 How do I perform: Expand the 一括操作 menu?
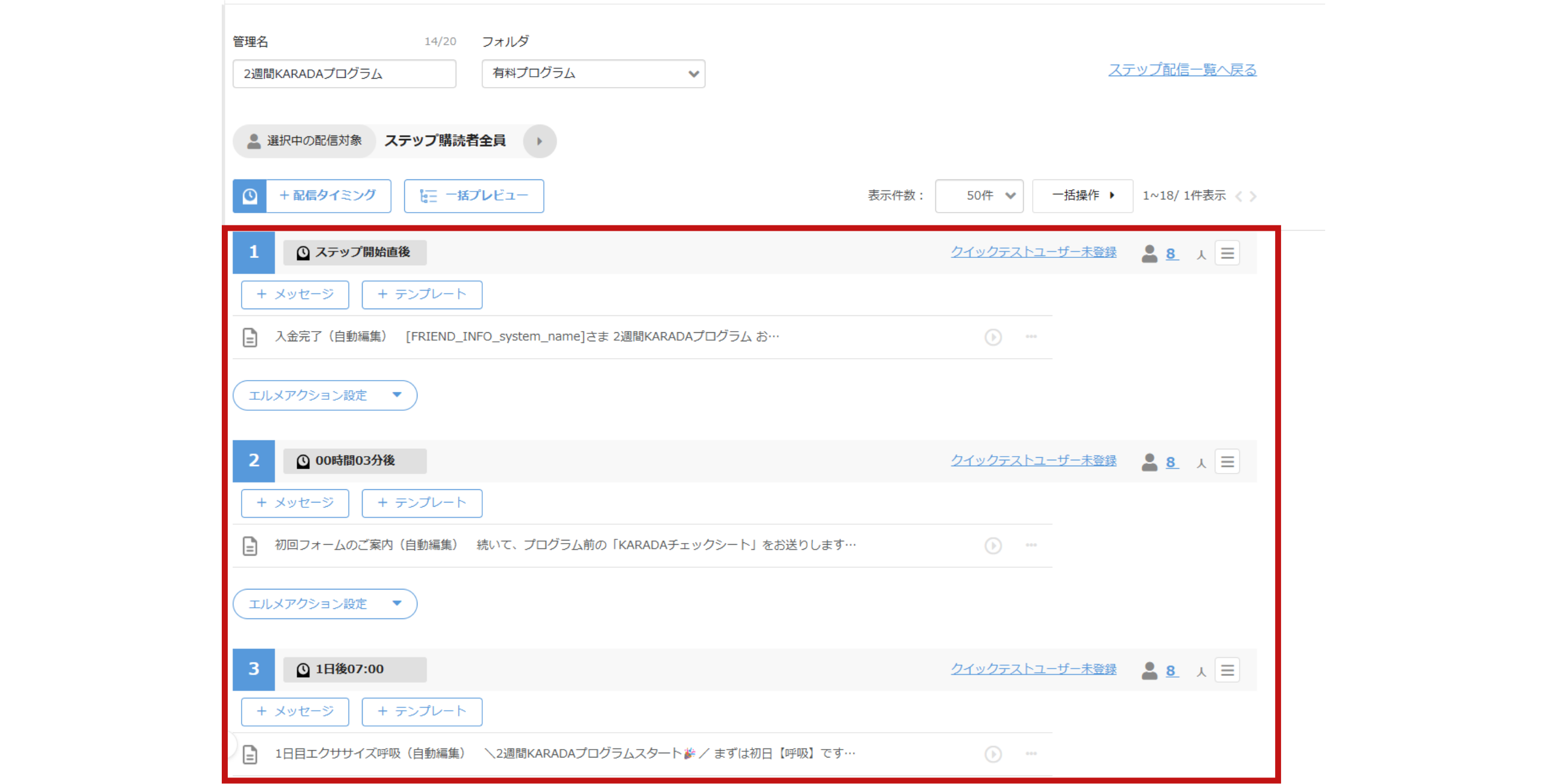click(x=1082, y=196)
